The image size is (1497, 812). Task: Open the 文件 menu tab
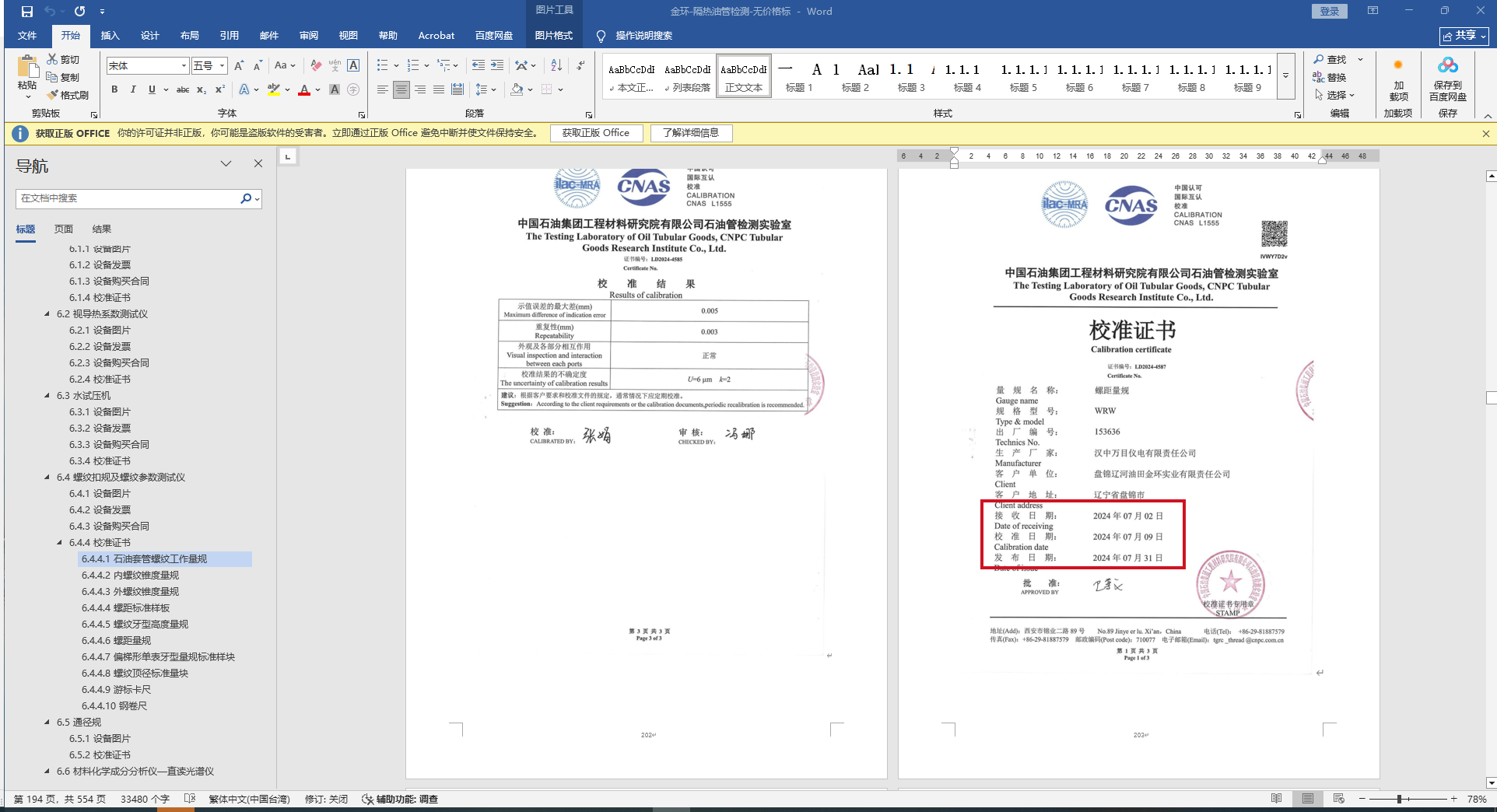pyautogui.click(x=27, y=36)
